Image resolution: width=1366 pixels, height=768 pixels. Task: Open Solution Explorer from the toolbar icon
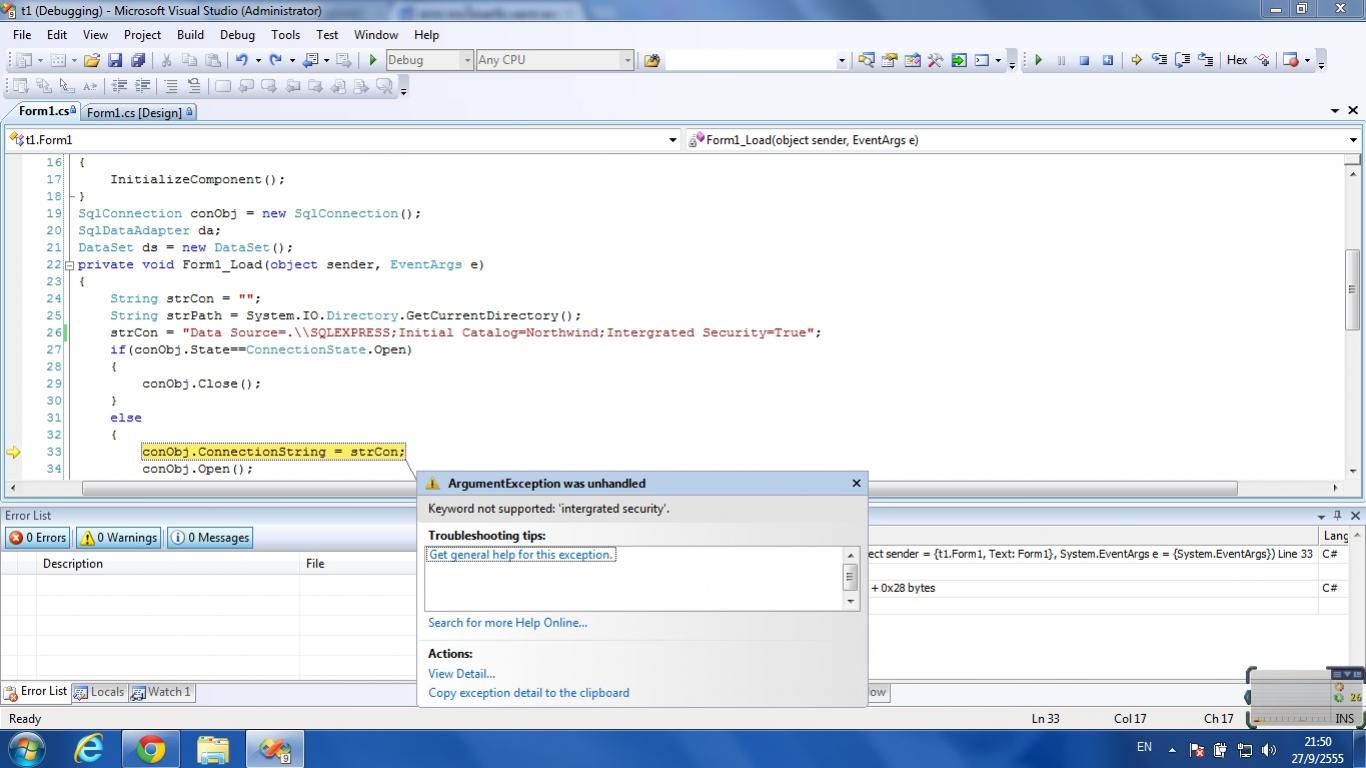(866, 60)
